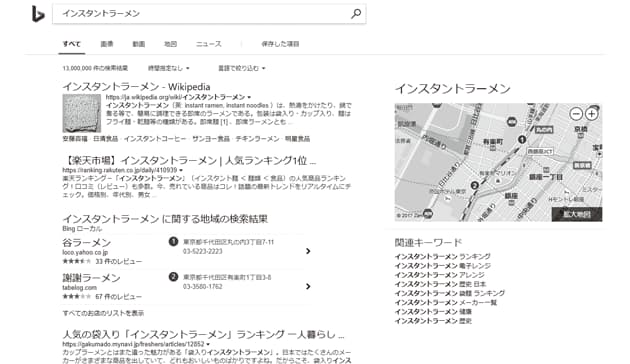Open related link サンヨー食品
This screenshot has width=630, height=364.
[x=211, y=139]
